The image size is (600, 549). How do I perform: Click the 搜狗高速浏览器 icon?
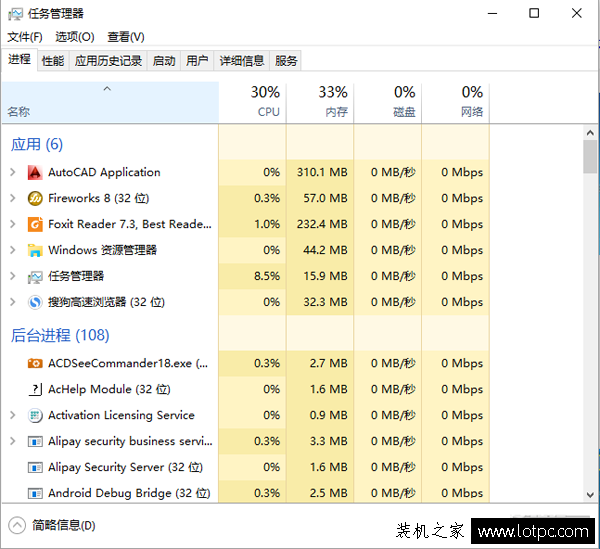click(35, 303)
